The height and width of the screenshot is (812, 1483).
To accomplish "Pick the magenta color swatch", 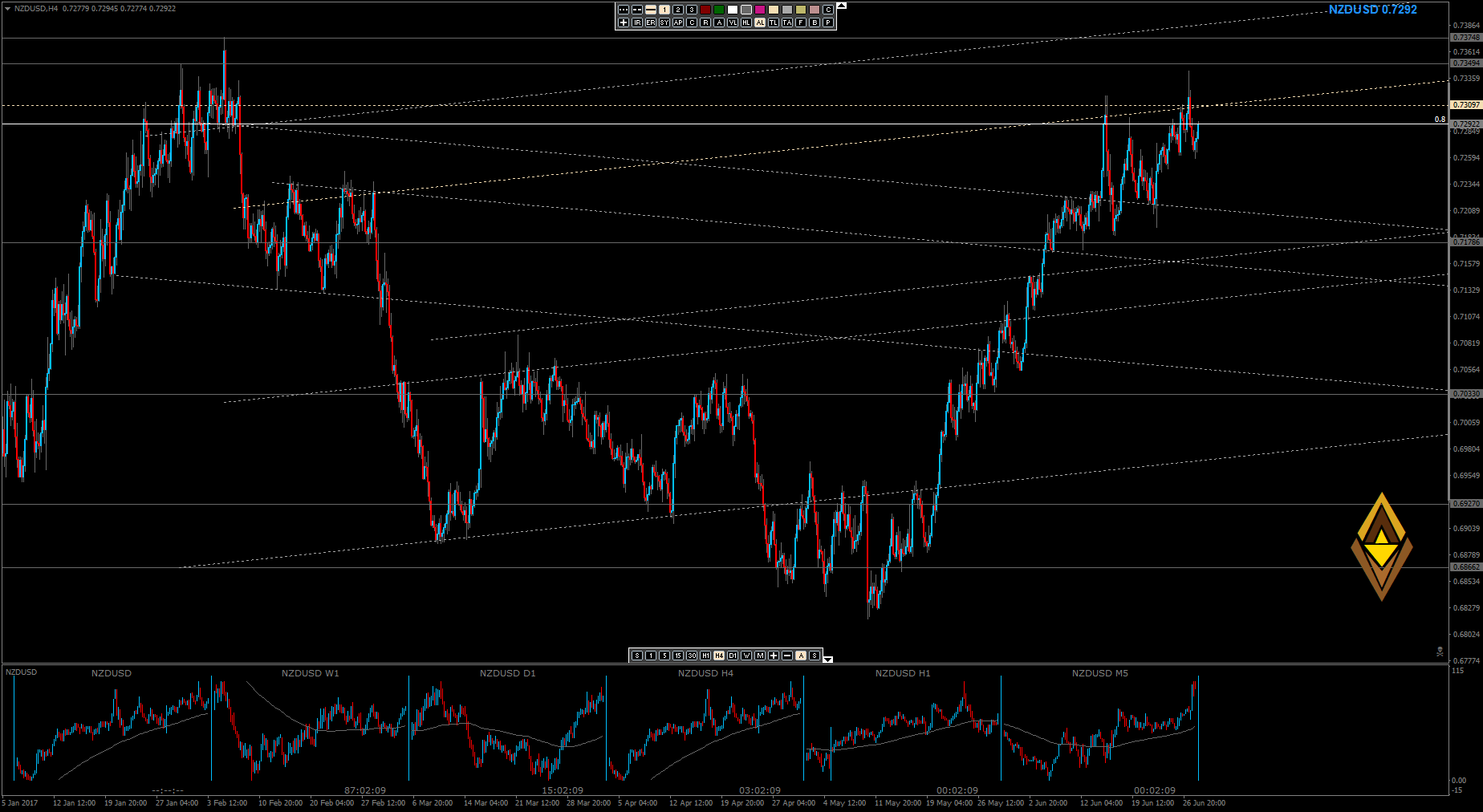I will click(760, 10).
